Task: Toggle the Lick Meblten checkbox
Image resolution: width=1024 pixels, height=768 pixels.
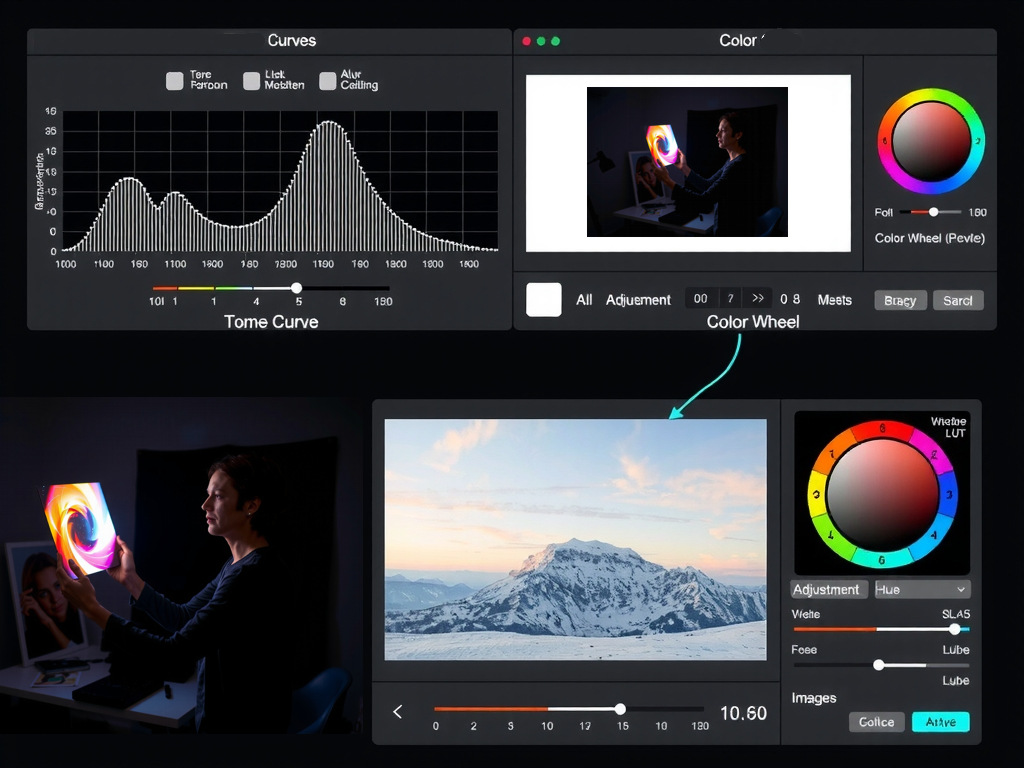Action: point(250,81)
